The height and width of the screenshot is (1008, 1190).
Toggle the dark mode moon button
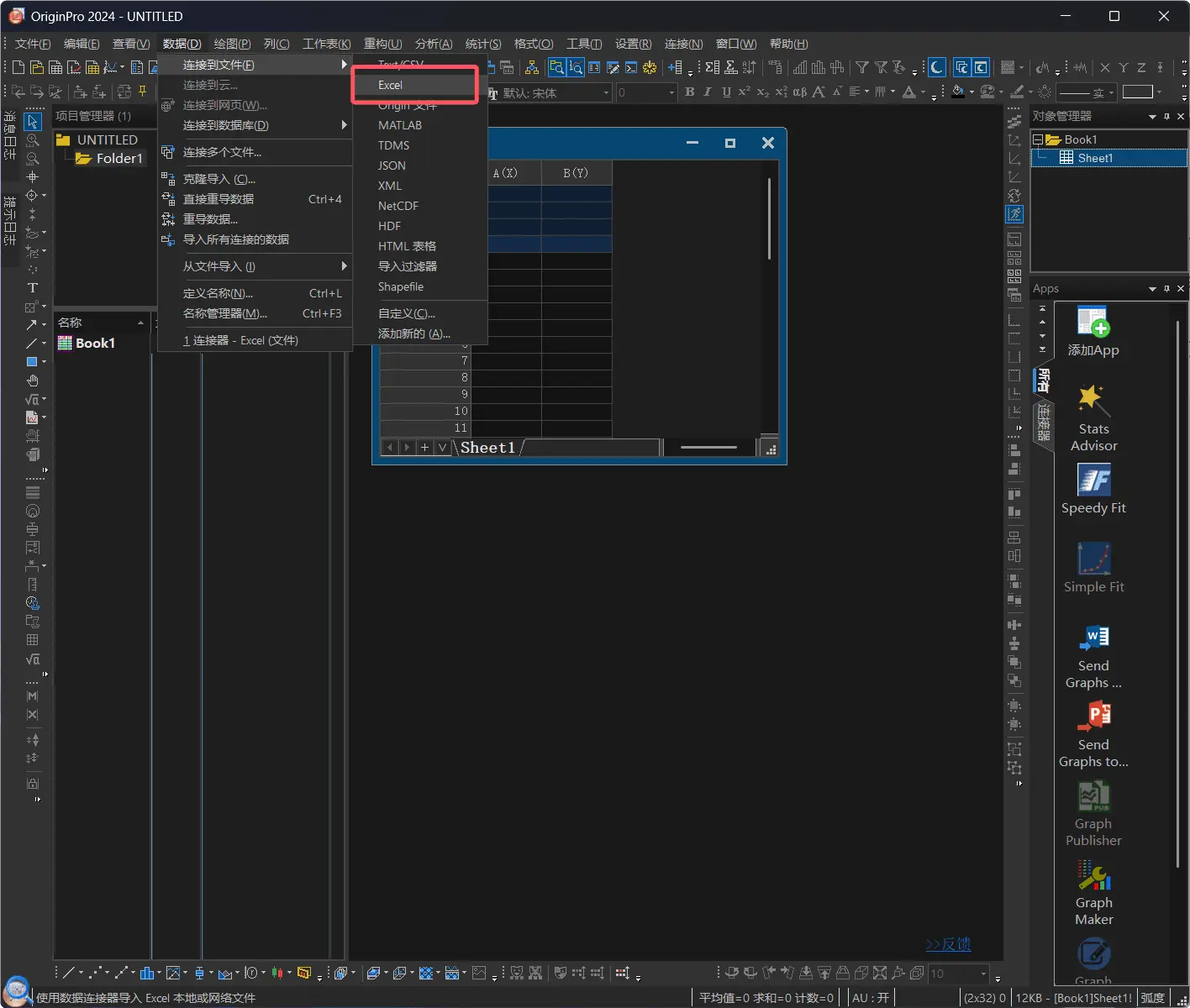(936, 67)
